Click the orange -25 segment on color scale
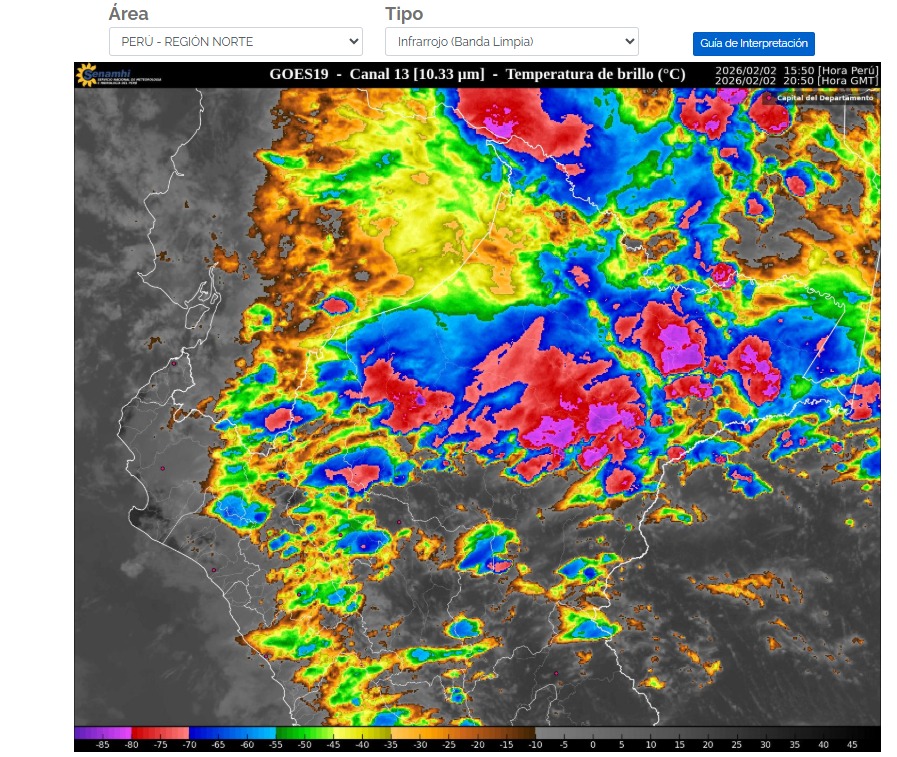Viewport: 897px width, 757px height. point(448,733)
